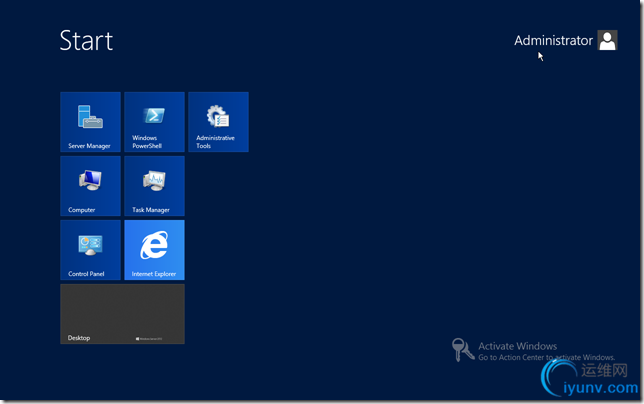Switch to the Desktop tile
The image size is (644, 404).
[122, 314]
